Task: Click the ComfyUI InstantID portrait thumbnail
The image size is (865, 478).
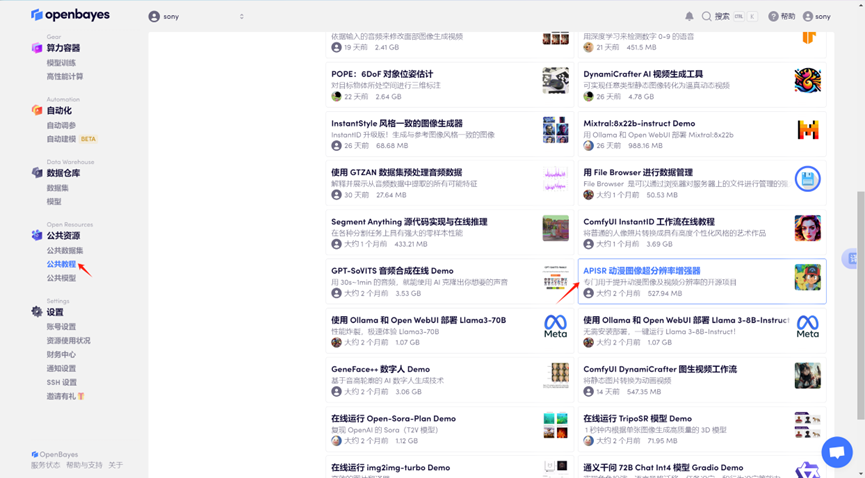Action: point(808,228)
